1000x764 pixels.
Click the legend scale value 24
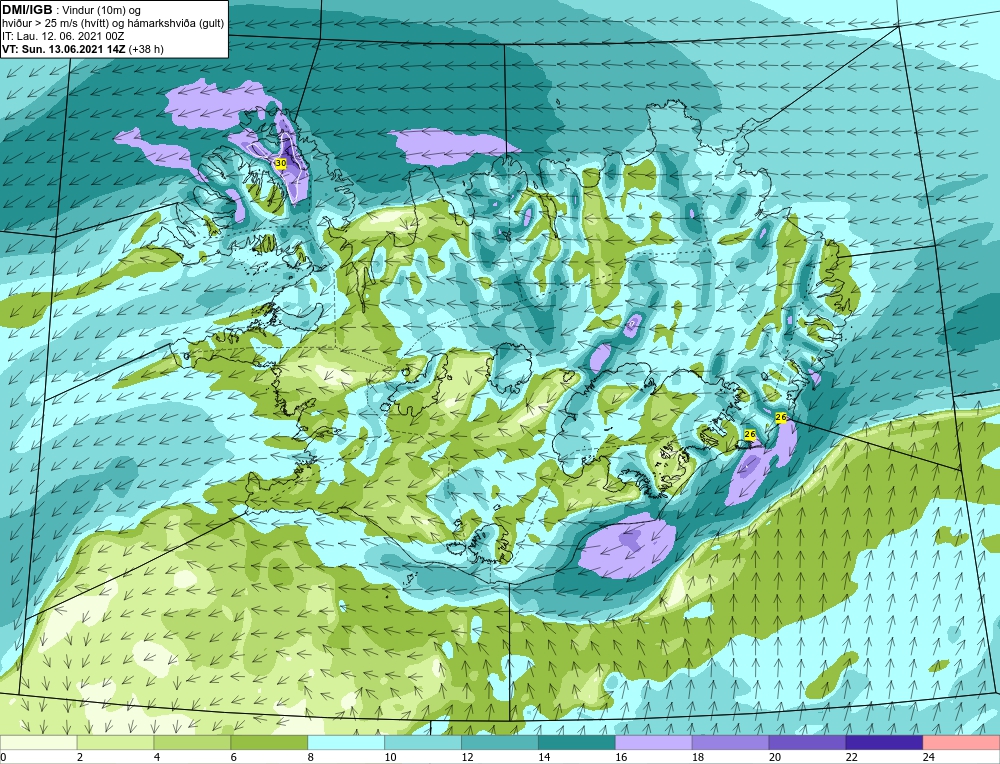pos(929,757)
